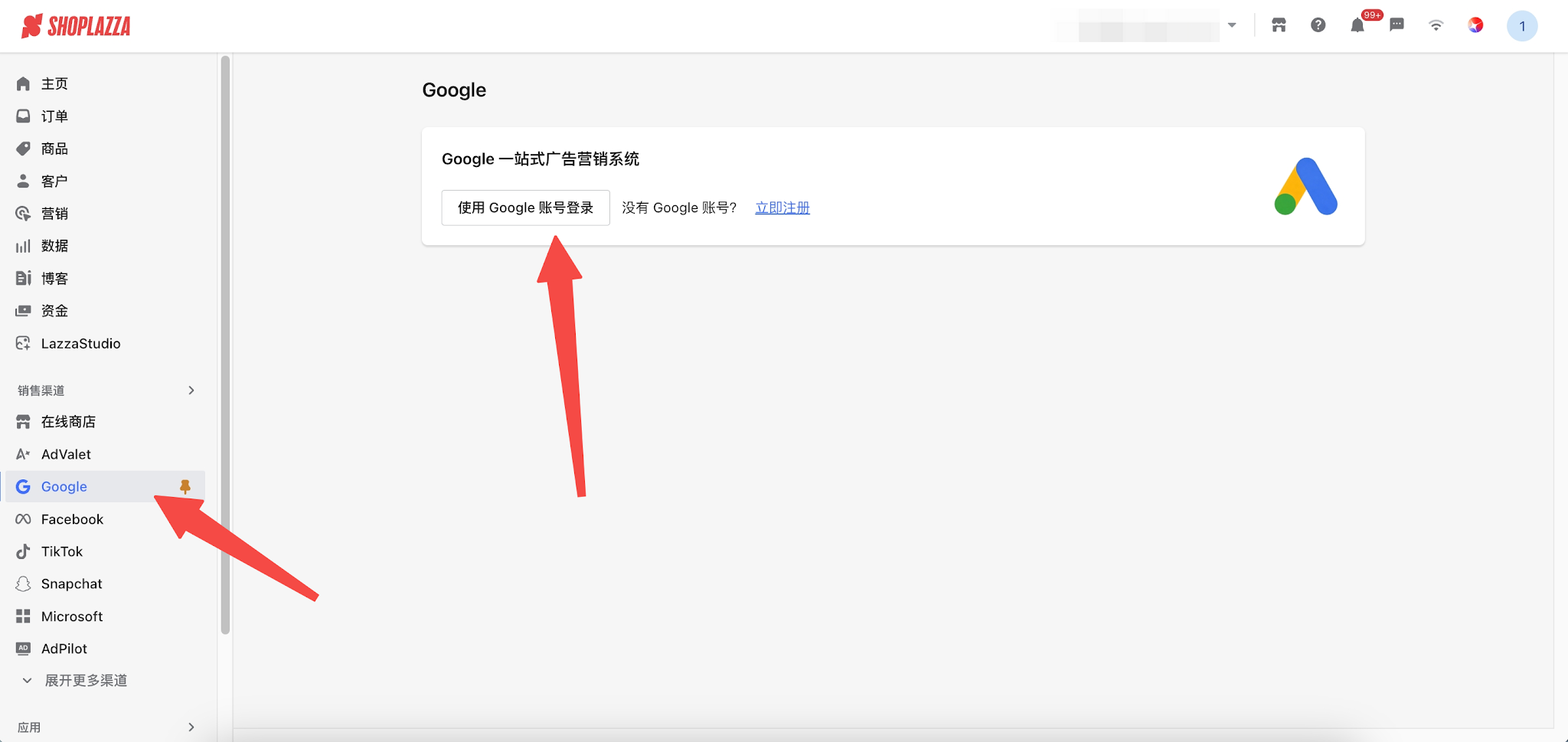
Task: Open the help question mark icon
Action: 1318,25
